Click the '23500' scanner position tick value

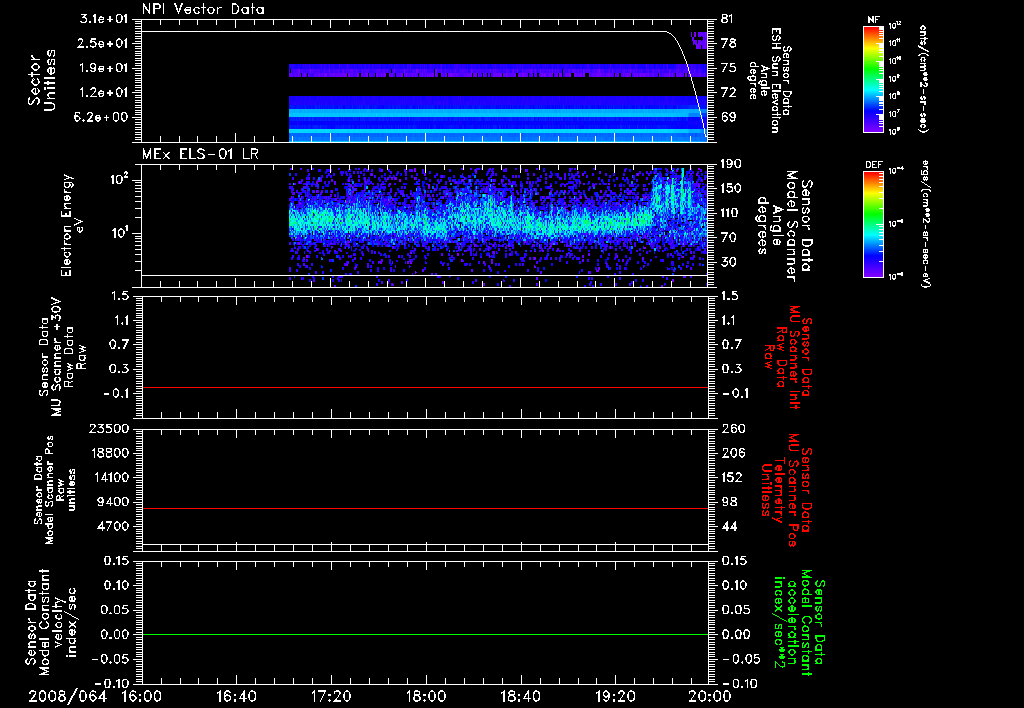tap(108, 428)
